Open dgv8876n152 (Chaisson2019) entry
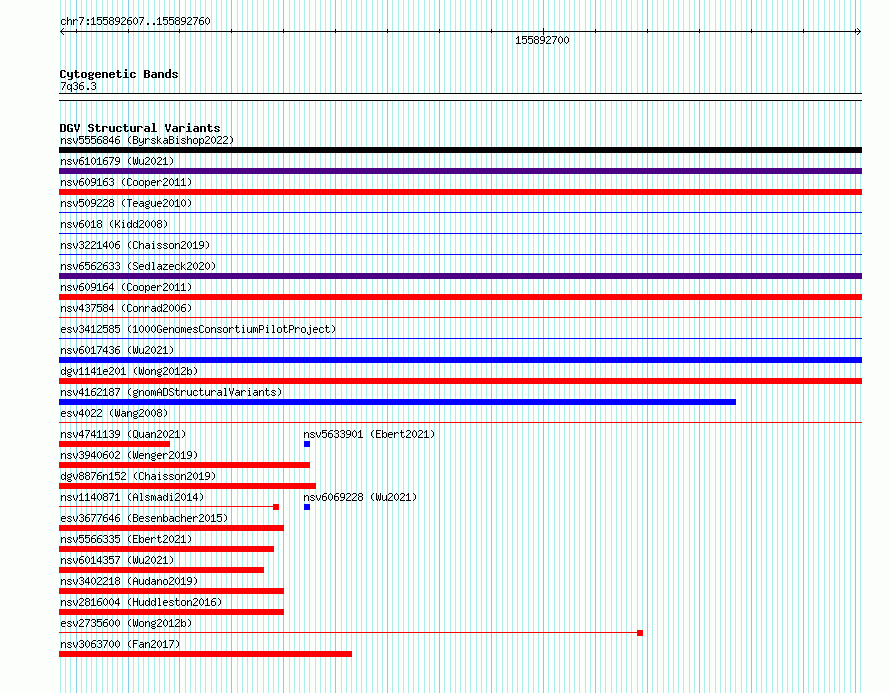 coord(138,476)
